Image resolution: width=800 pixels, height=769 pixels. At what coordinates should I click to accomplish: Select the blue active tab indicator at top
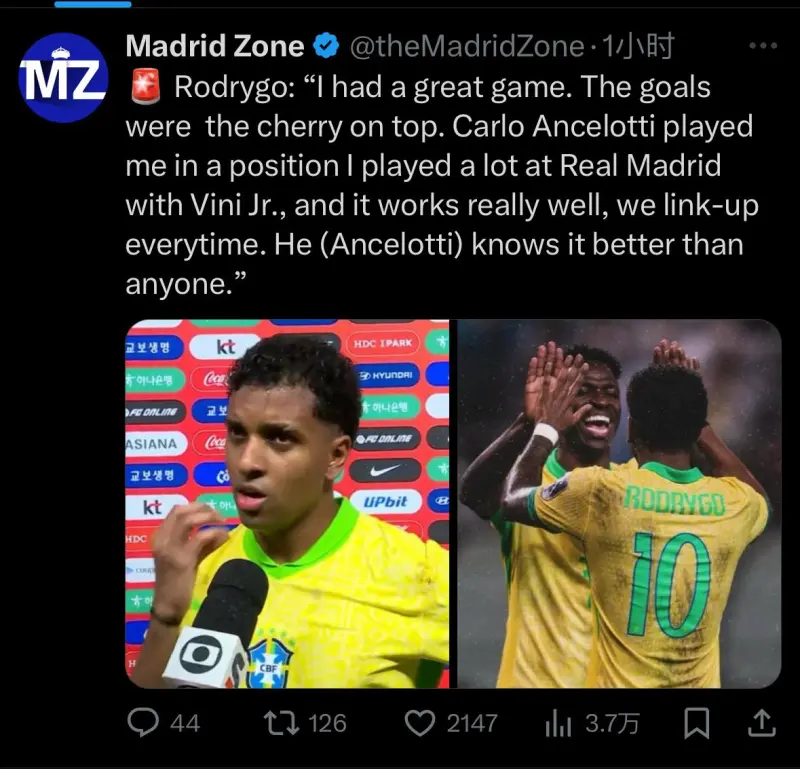[93, 4]
